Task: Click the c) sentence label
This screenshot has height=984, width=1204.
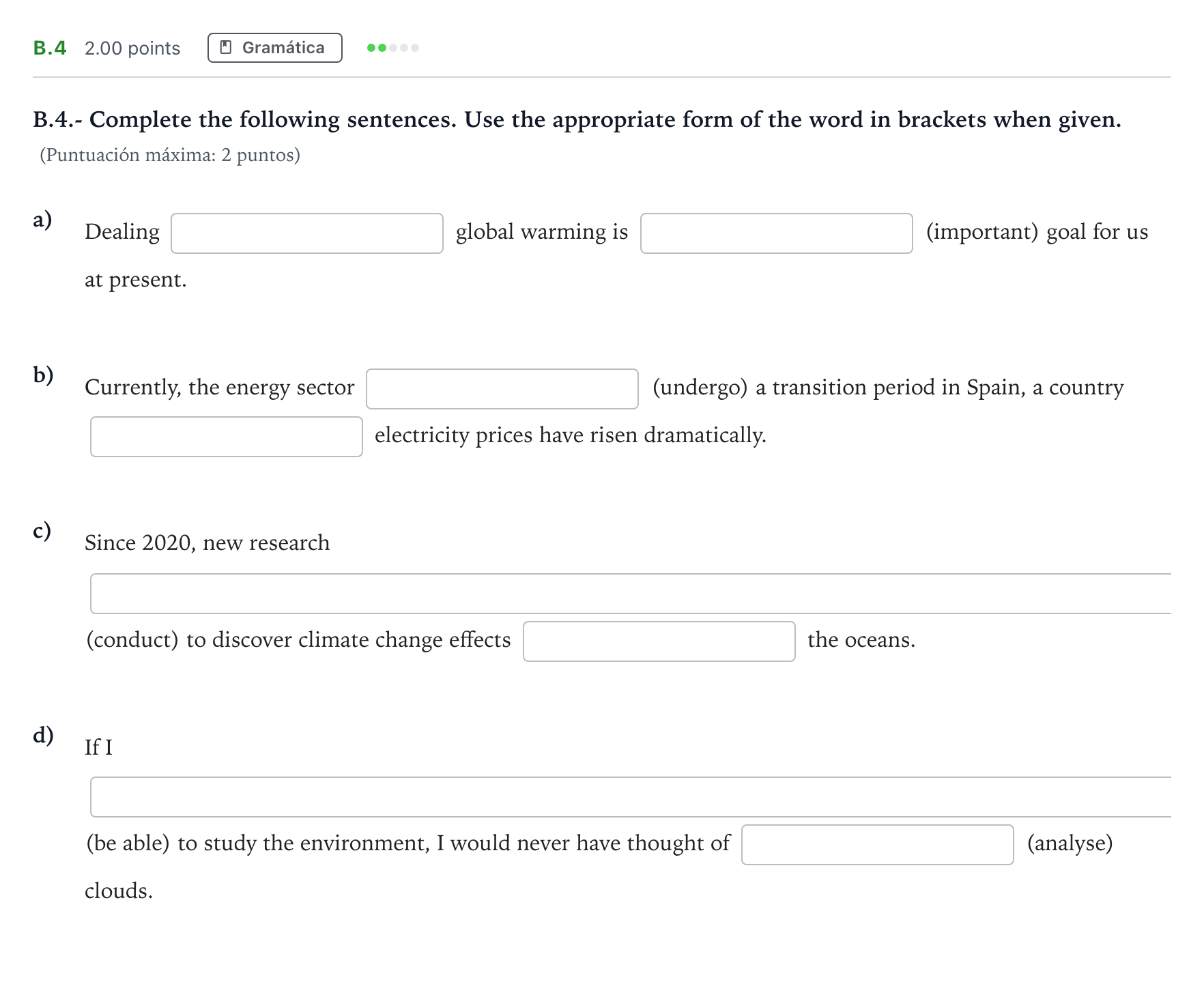Action: click(42, 531)
